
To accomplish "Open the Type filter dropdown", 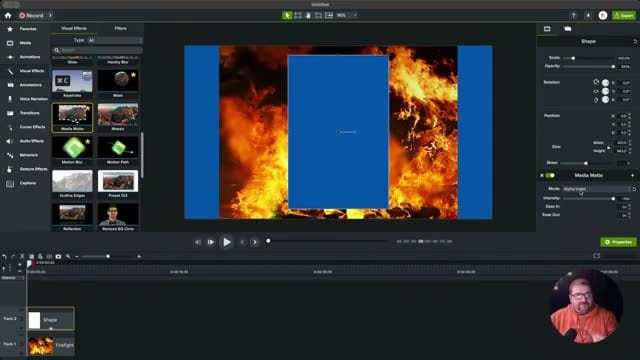I will coord(114,40).
